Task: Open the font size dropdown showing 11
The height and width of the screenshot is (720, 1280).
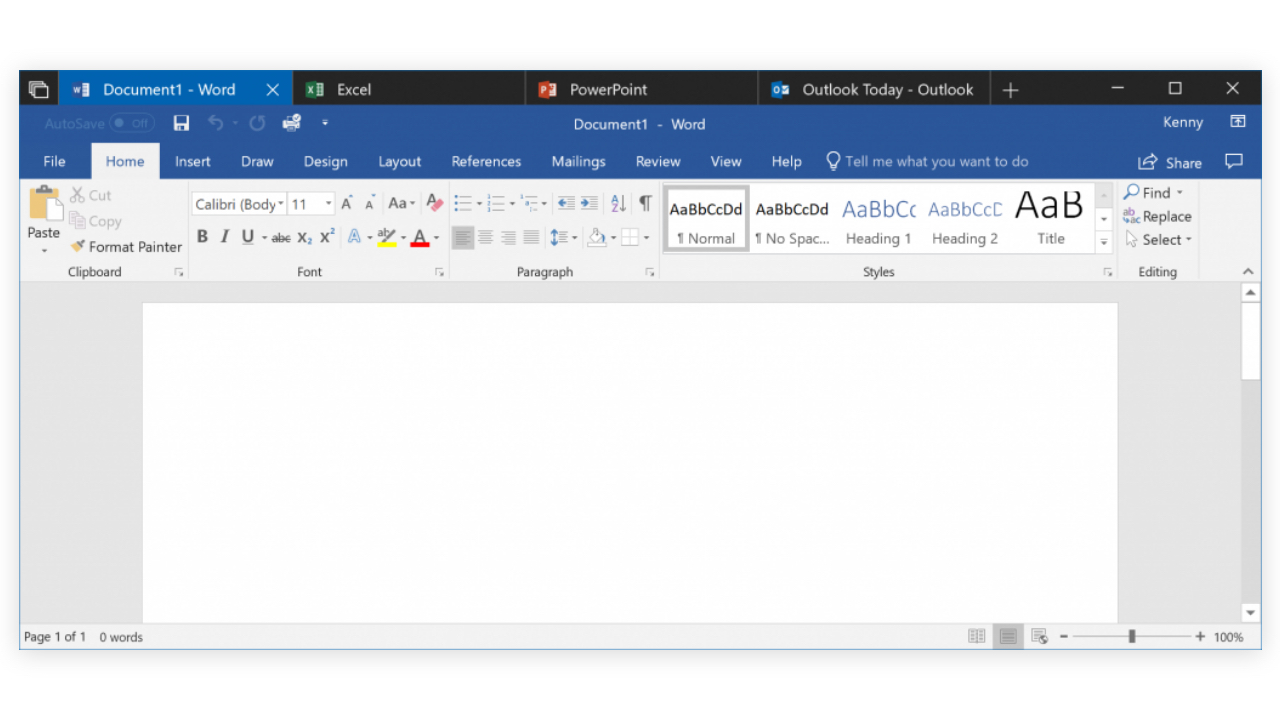Action: pos(312,204)
